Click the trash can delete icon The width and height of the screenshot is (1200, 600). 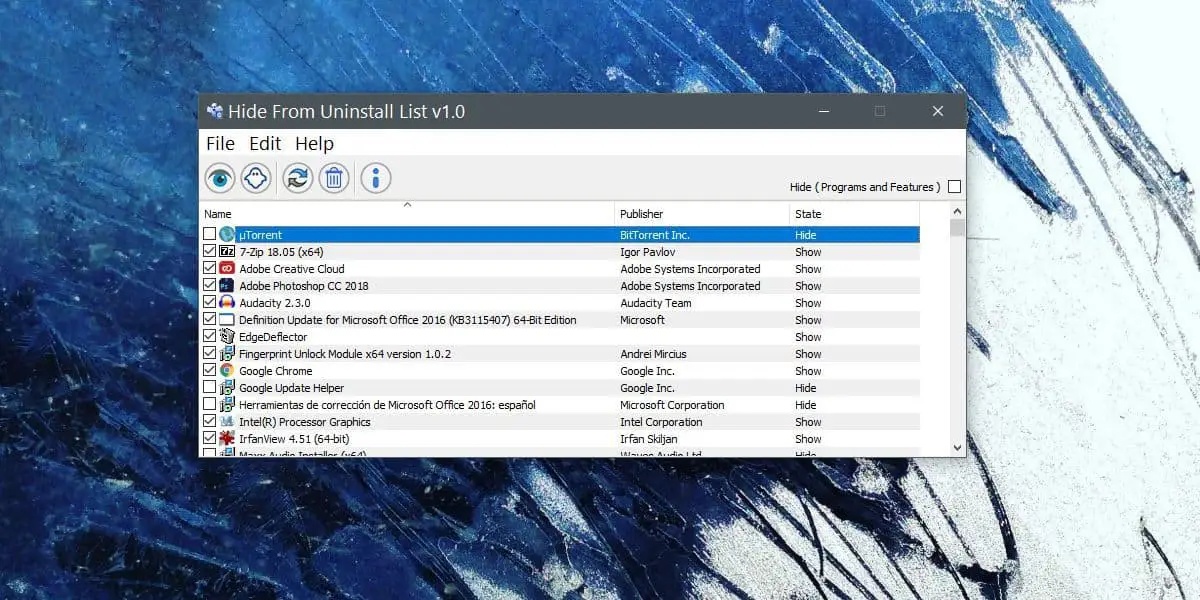pyautogui.click(x=334, y=178)
